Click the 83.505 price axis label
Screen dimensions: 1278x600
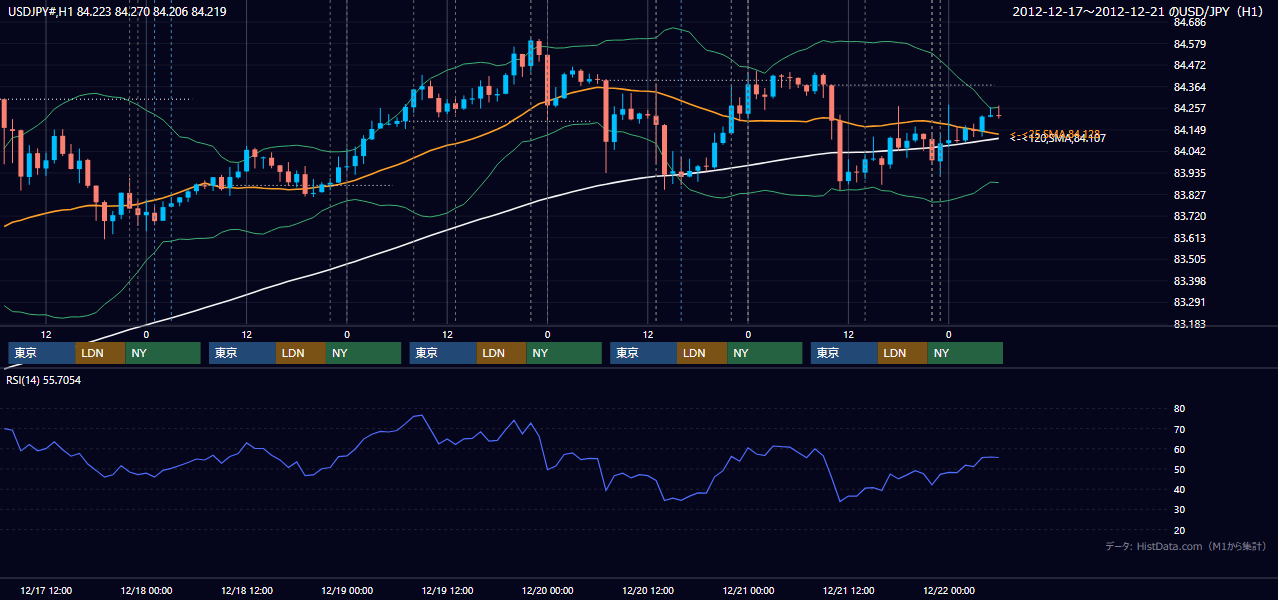tap(1189, 259)
